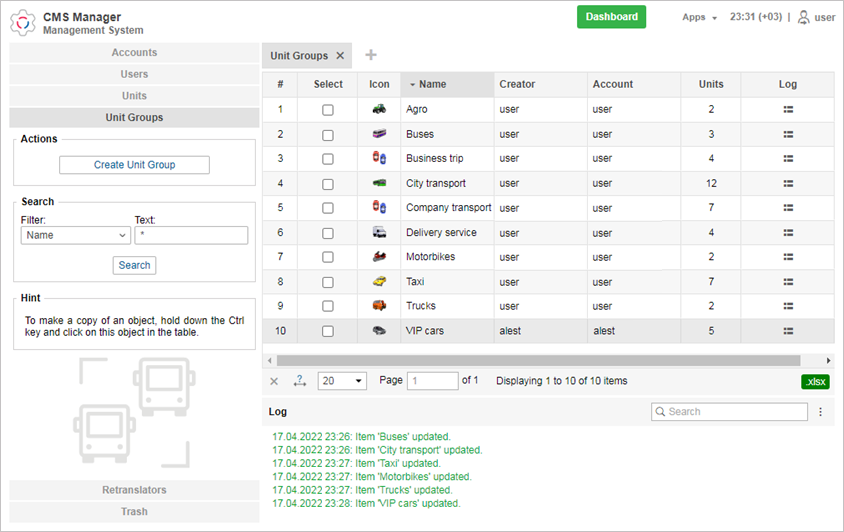Expand the Apps dropdown menu
The height and width of the screenshot is (532, 844).
tap(699, 17)
